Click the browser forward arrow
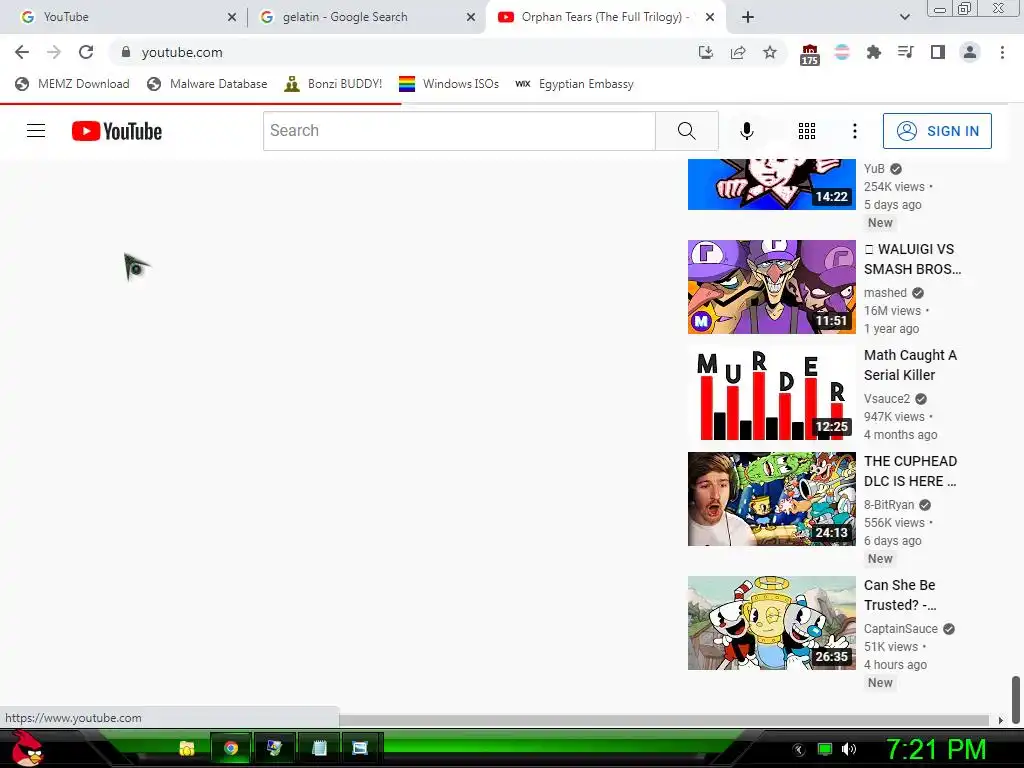 54,52
